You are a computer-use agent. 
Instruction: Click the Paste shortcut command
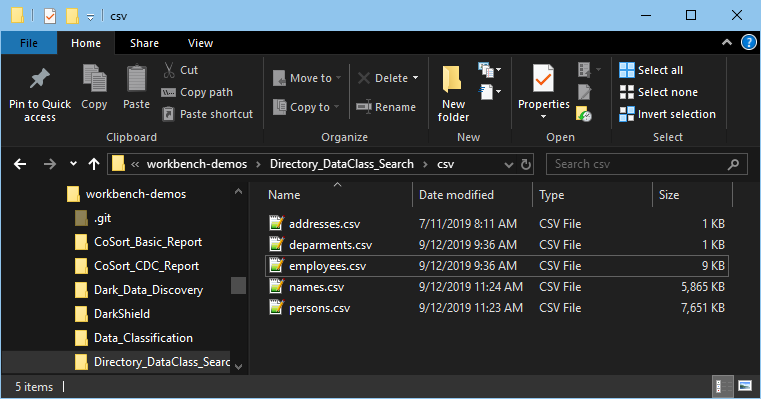point(207,114)
